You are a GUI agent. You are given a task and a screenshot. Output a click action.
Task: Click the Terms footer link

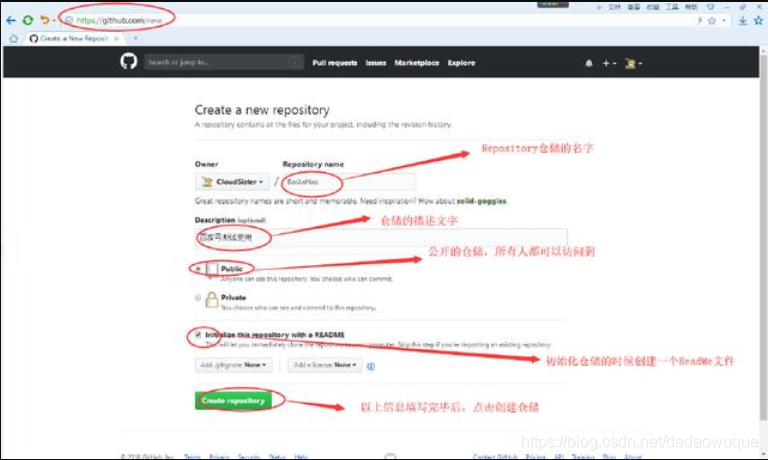[192, 457]
